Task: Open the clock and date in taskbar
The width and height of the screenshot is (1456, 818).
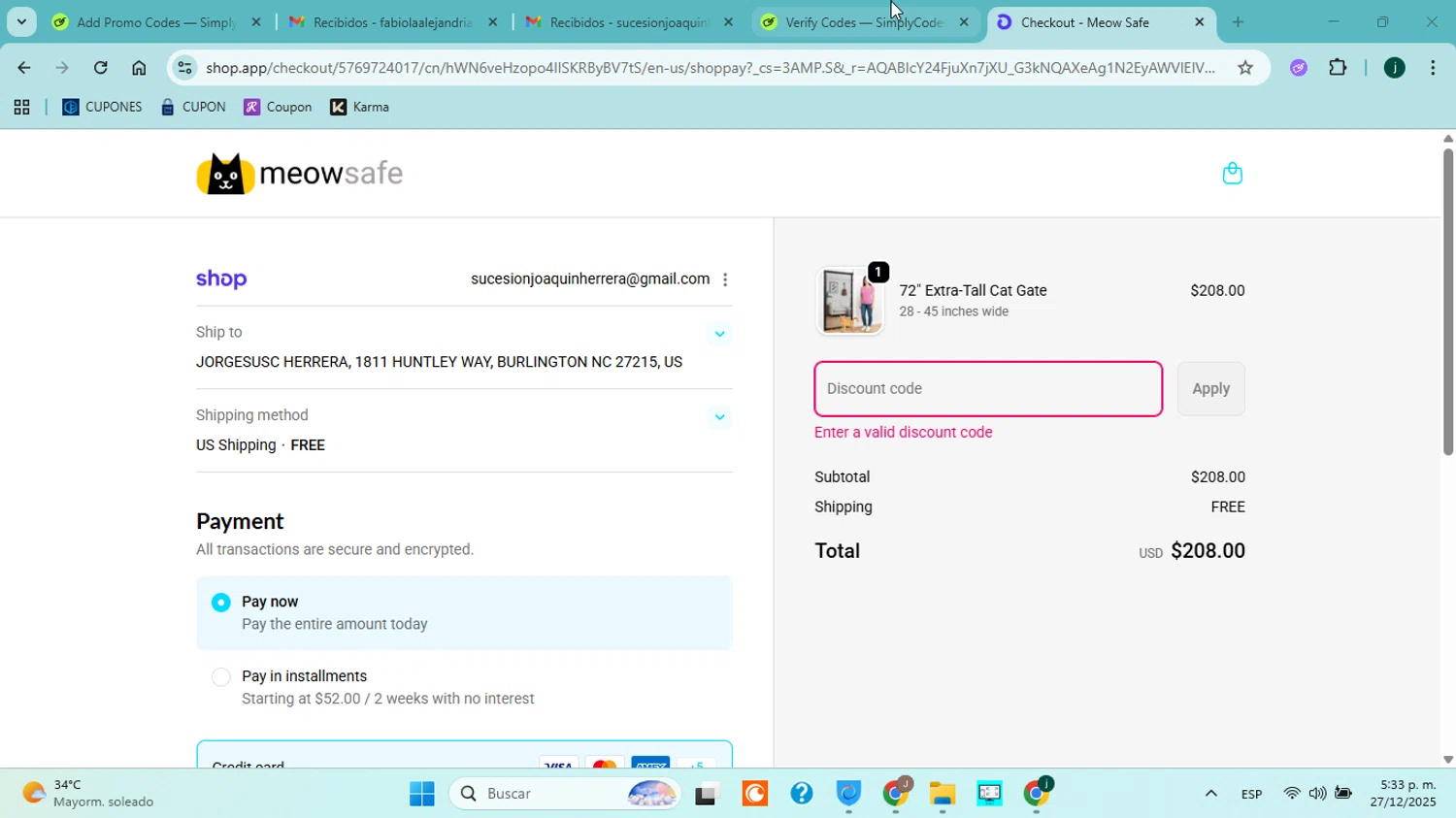Action: (x=1403, y=794)
